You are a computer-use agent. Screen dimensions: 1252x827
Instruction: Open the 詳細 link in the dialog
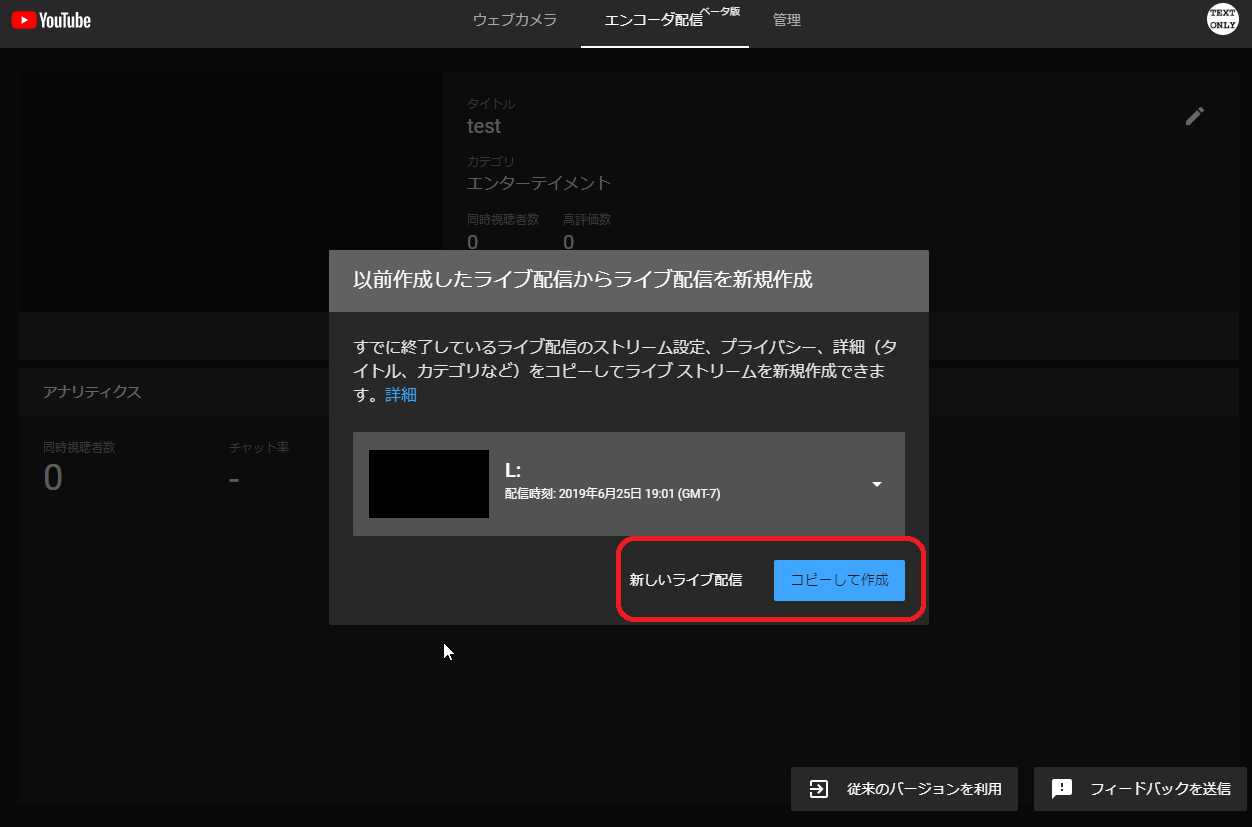[400, 394]
